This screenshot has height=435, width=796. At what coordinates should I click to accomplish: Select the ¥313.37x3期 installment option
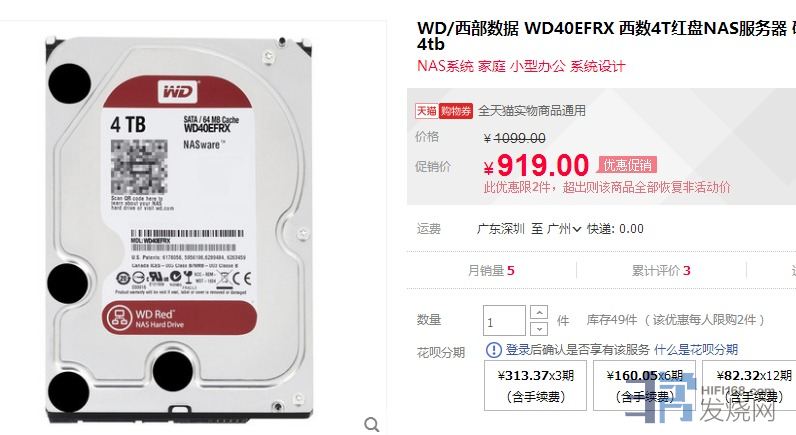pyautogui.click(x=536, y=385)
